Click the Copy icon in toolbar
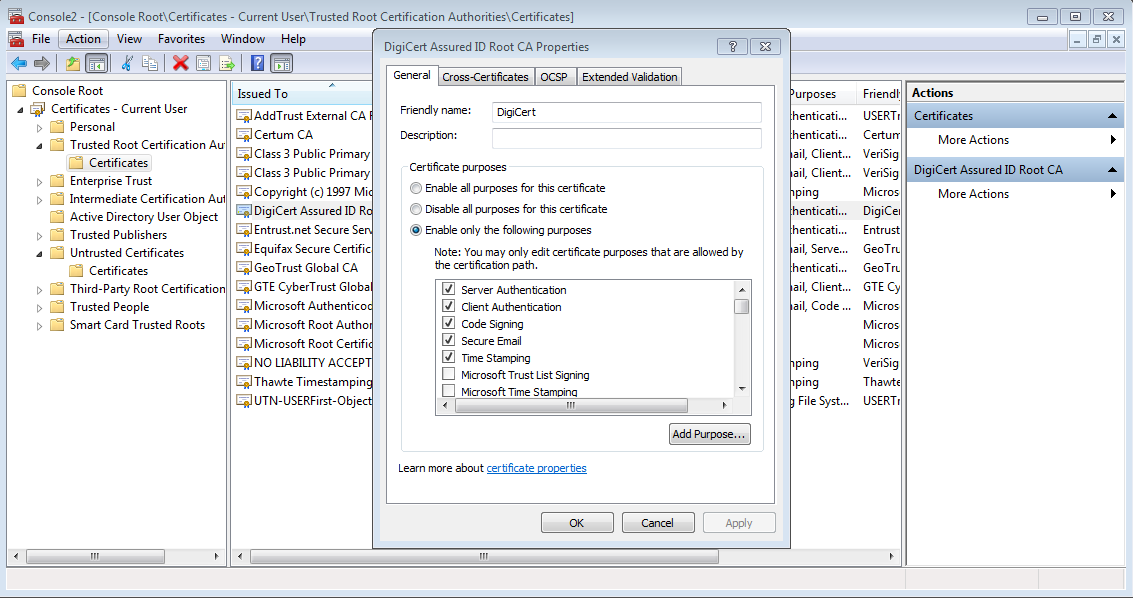 150,63
